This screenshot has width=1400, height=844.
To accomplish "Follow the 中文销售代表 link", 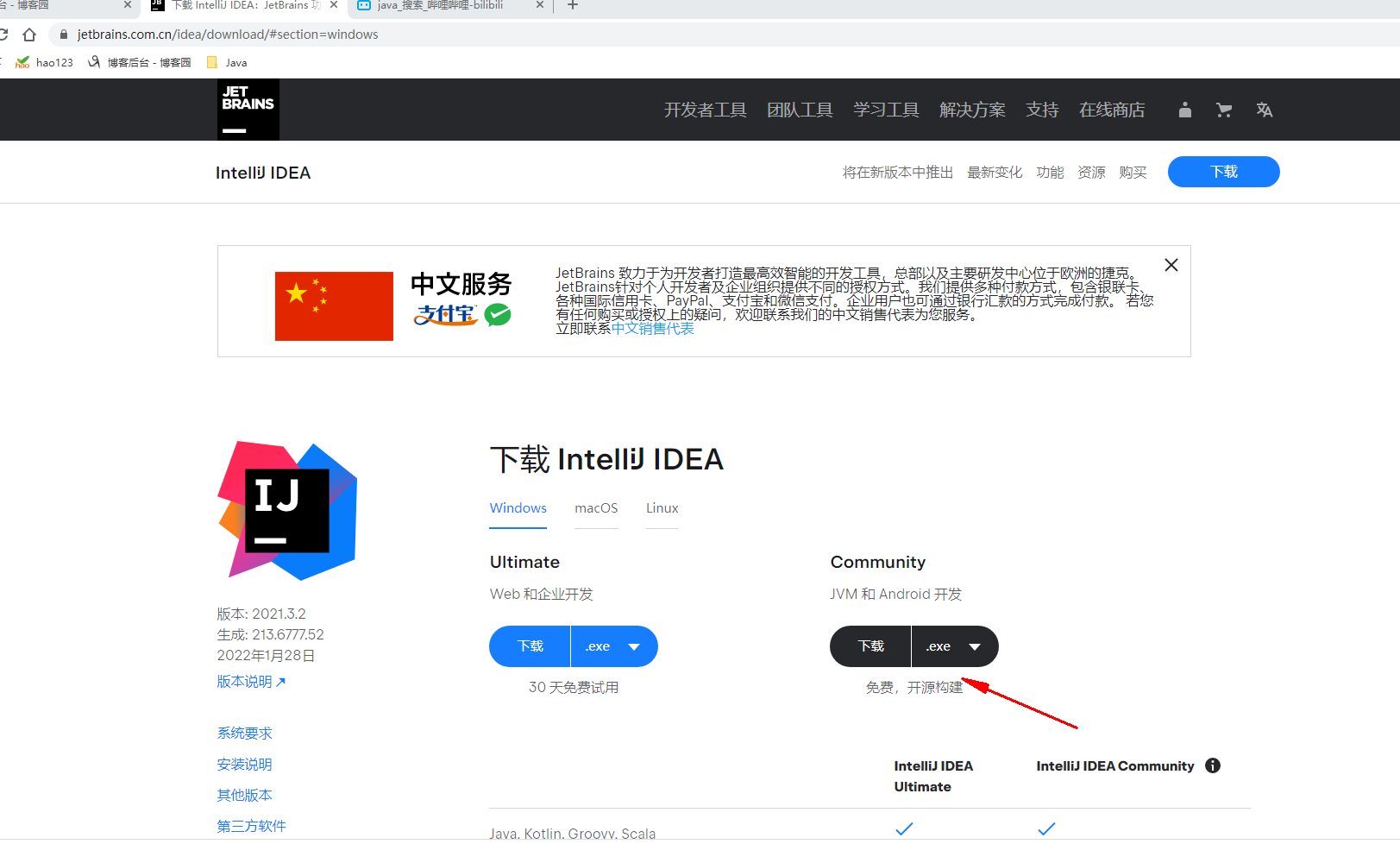I will pyautogui.click(x=653, y=329).
